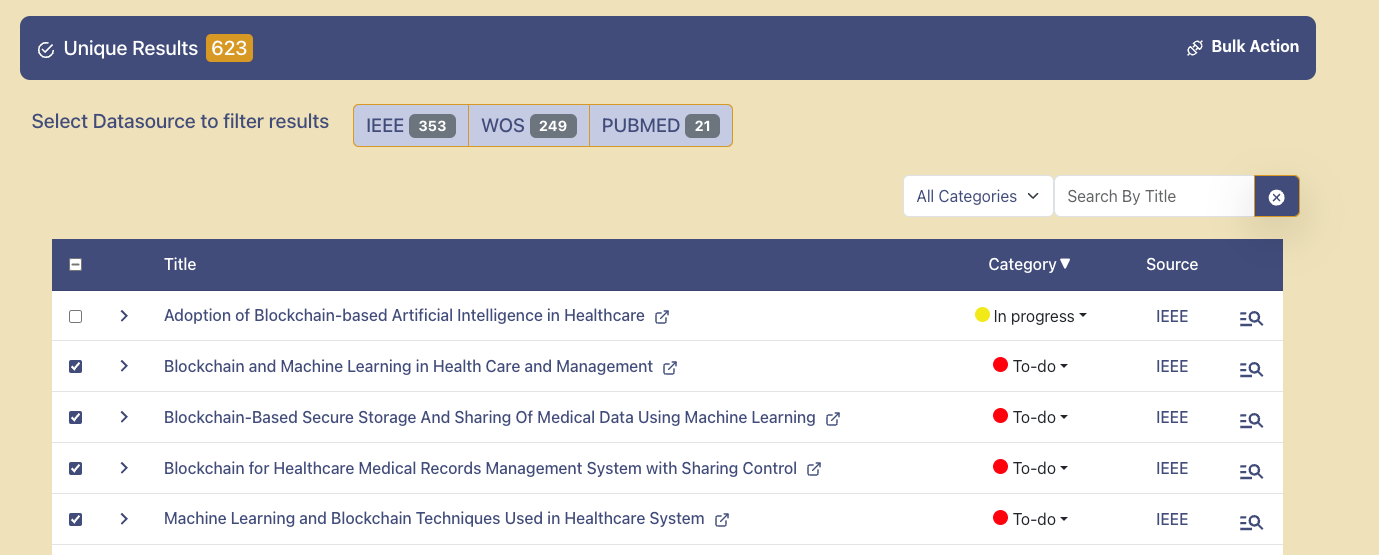Open To-do dropdown for Blockchain and Machine Learning row
The image size is (1379, 555).
pyautogui.click(x=1040, y=367)
